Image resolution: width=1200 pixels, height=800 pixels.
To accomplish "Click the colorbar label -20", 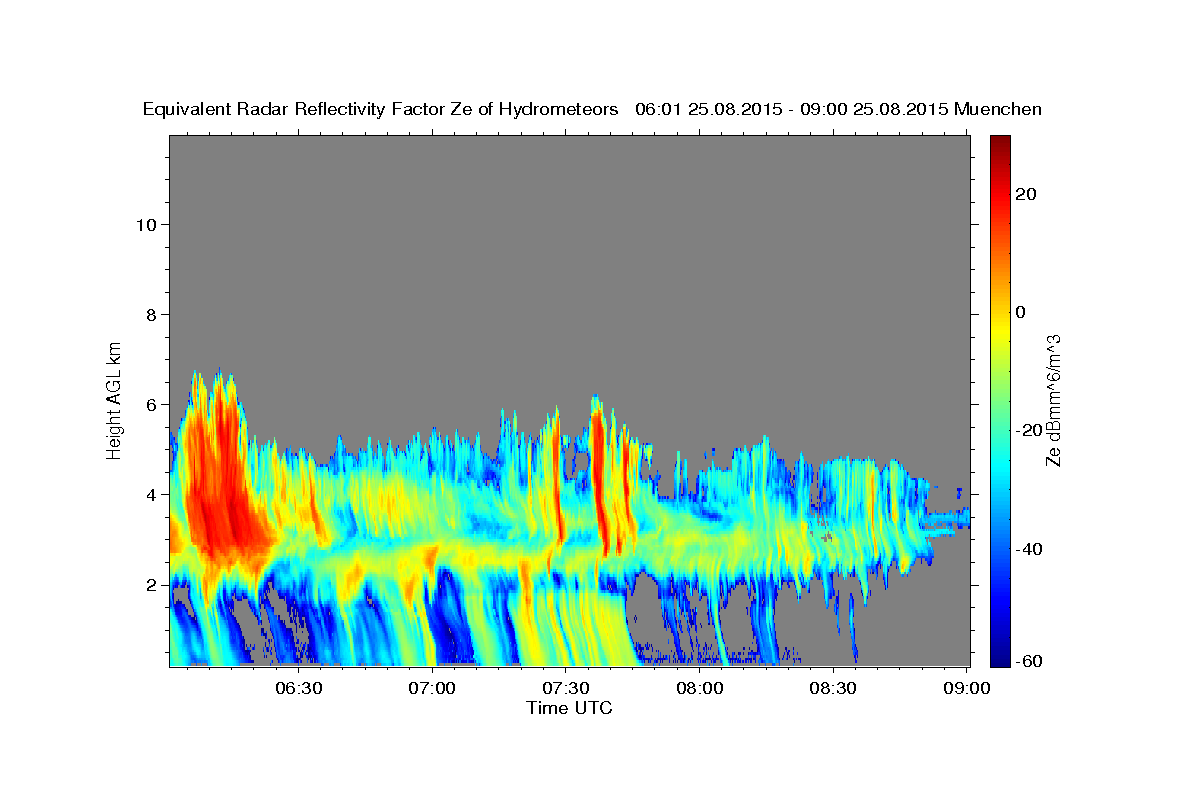I will pos(1029,431).
